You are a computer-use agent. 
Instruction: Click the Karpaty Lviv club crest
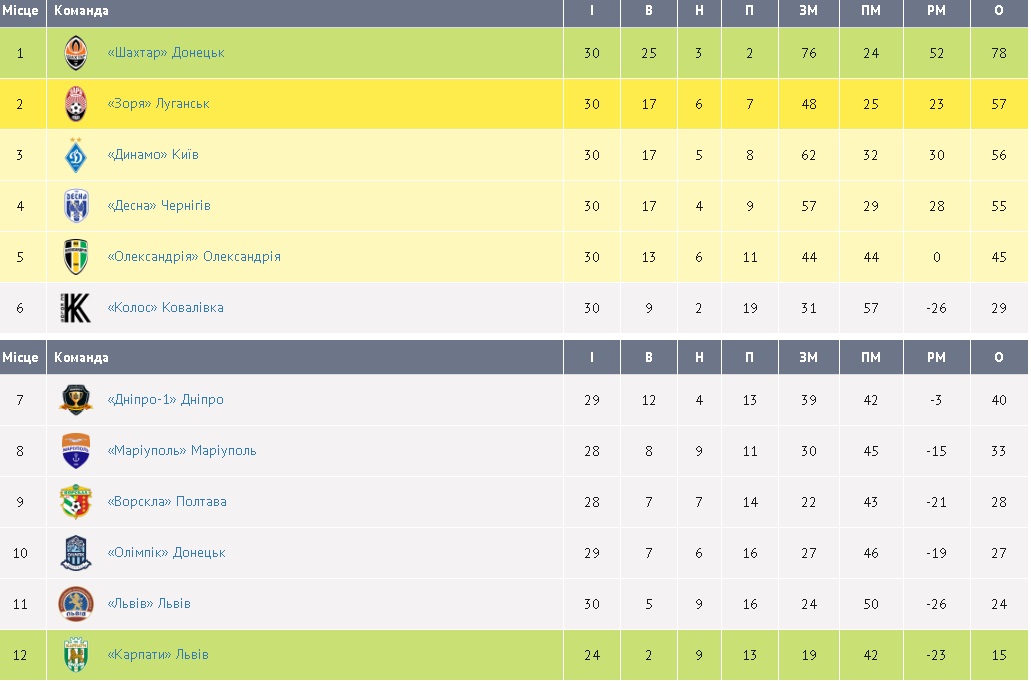click(76, 655)
